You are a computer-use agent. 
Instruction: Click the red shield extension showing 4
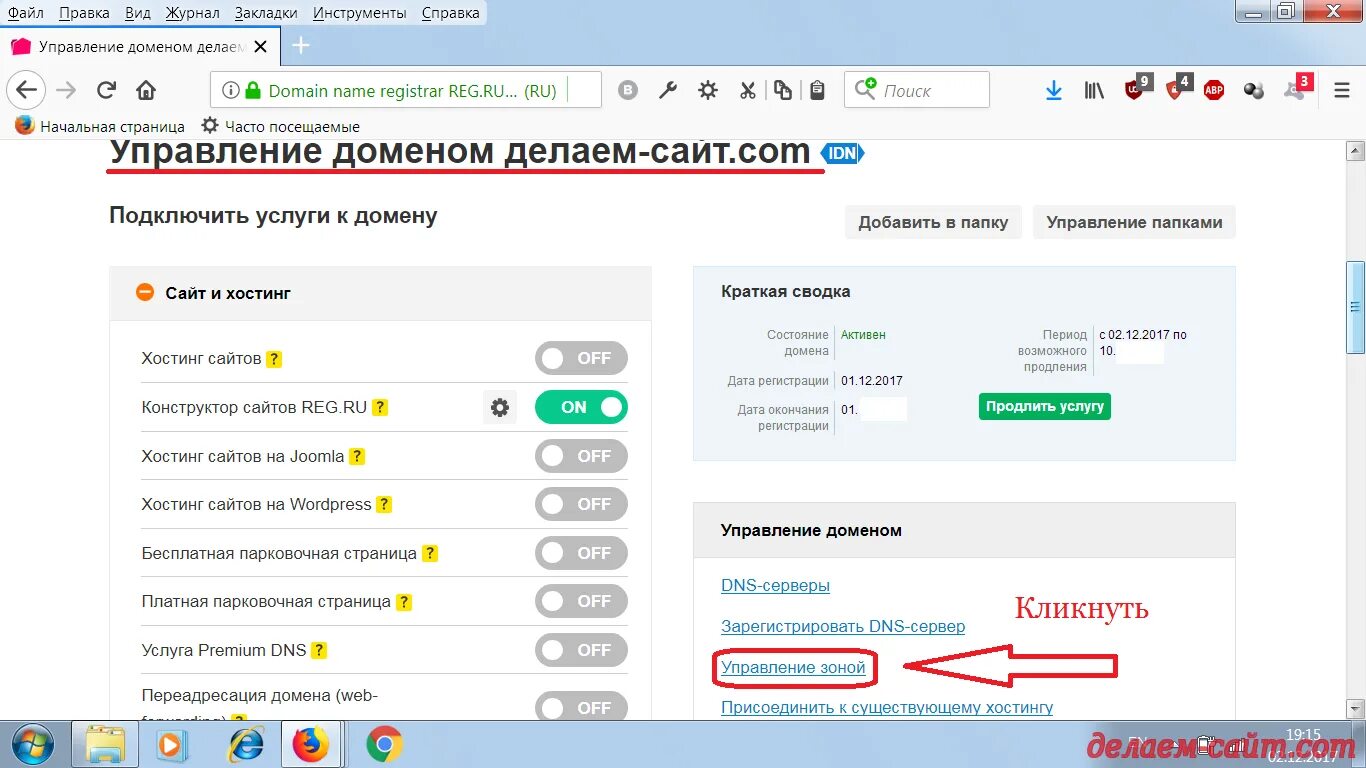tap(1177, 88)
